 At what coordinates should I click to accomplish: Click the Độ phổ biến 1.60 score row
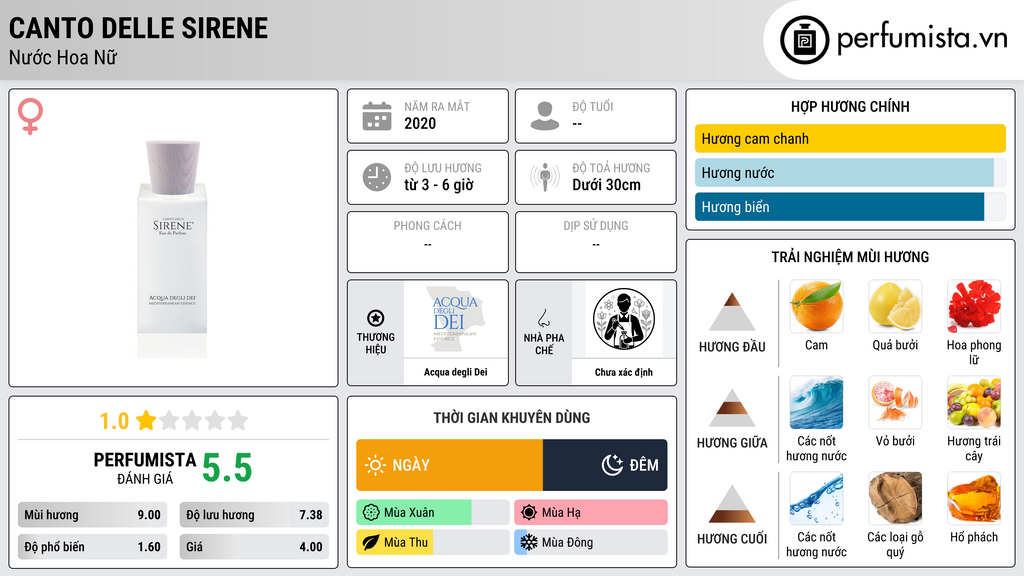click(x=93, y=547)
